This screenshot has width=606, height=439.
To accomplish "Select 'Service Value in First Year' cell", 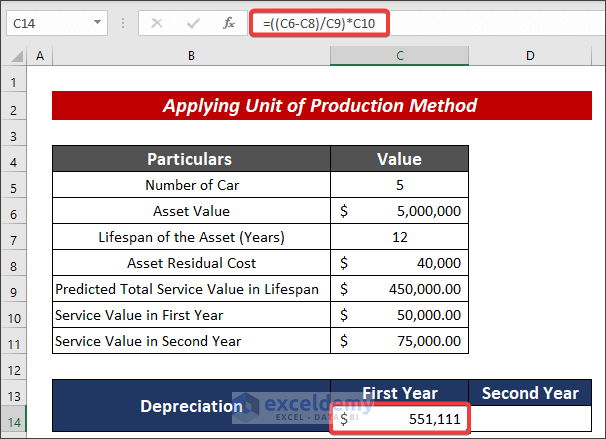I will (191, 315).
